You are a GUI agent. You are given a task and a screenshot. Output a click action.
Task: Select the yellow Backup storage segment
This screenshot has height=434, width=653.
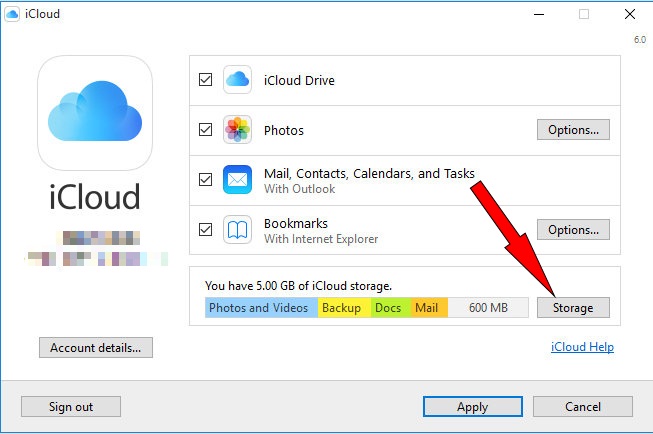click(343, 308)
